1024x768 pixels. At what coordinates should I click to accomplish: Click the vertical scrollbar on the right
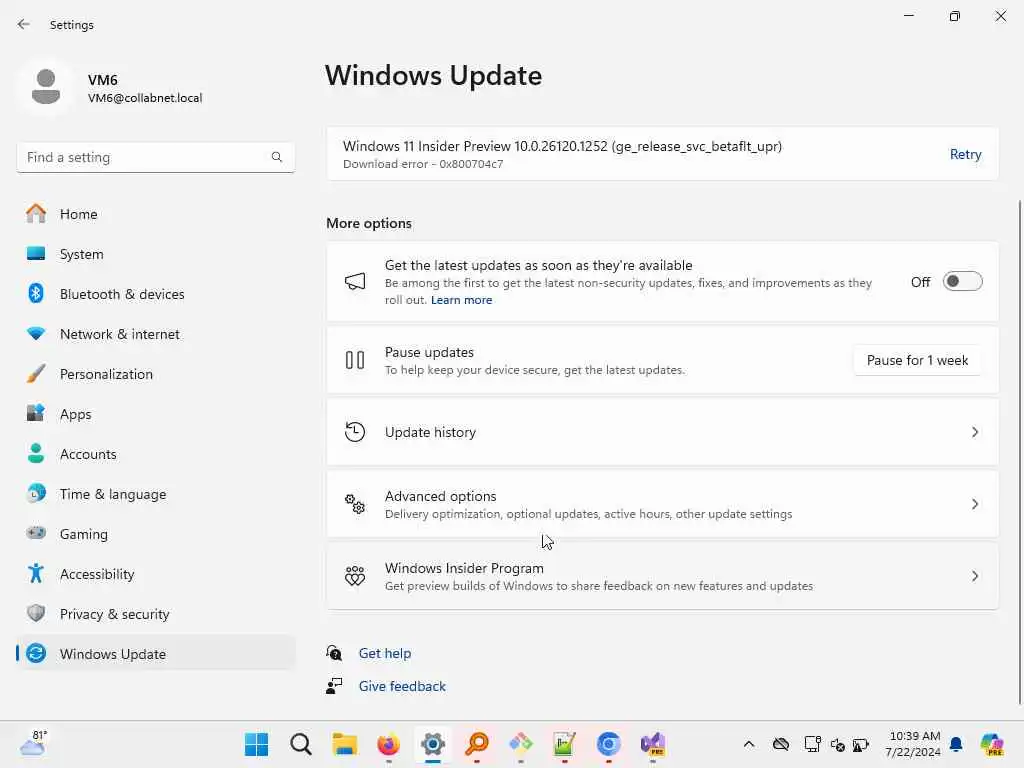pos(1019,451)
